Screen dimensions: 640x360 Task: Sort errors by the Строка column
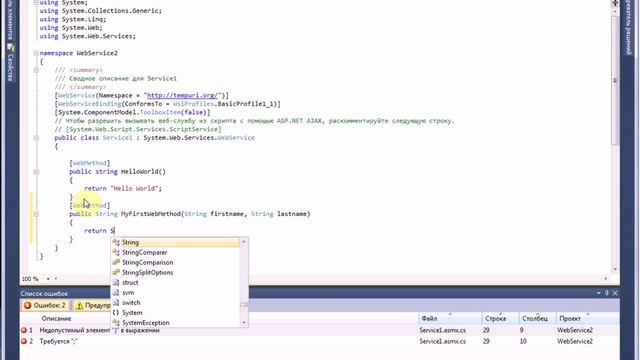[500, 318]
